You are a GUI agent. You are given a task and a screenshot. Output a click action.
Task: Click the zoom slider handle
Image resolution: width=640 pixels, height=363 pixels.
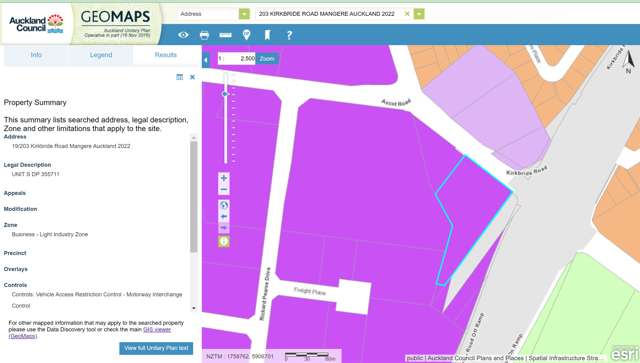click(x=225, y=94)
